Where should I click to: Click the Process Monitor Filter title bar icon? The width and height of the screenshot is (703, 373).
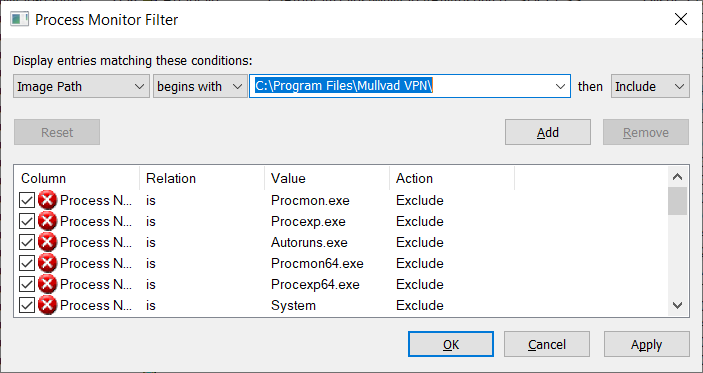click(x=19, y=19)
